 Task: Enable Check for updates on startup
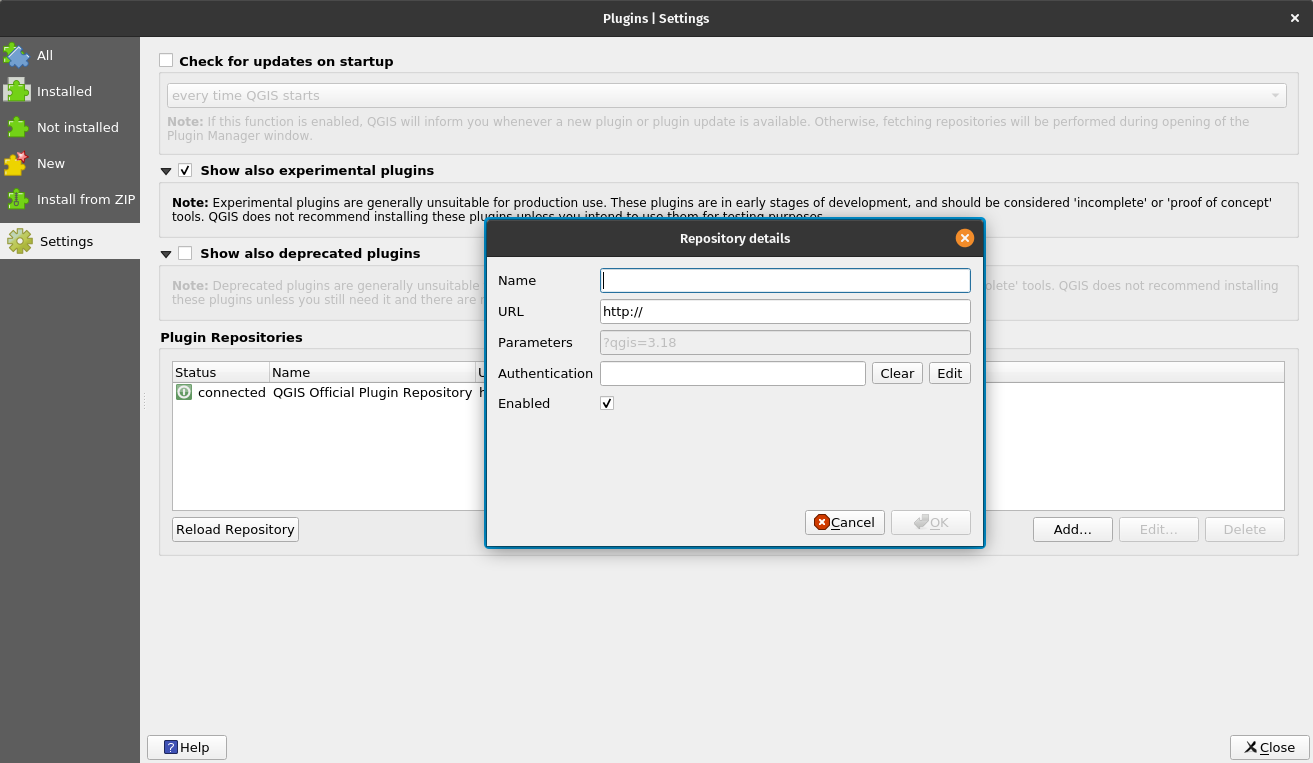point(166,61)
